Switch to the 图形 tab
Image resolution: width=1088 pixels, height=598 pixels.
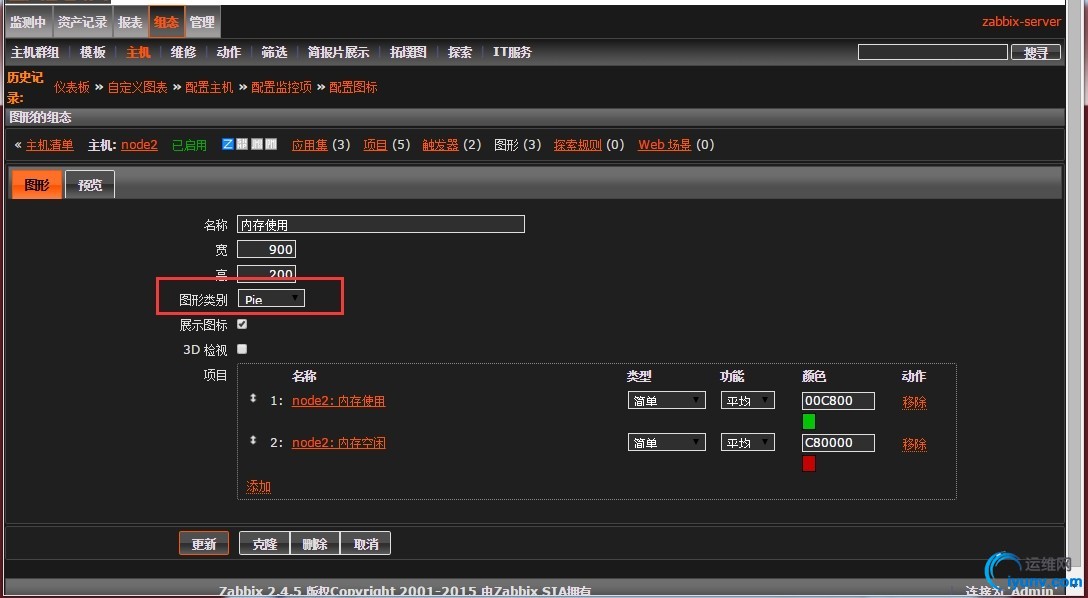pos(37,185)
